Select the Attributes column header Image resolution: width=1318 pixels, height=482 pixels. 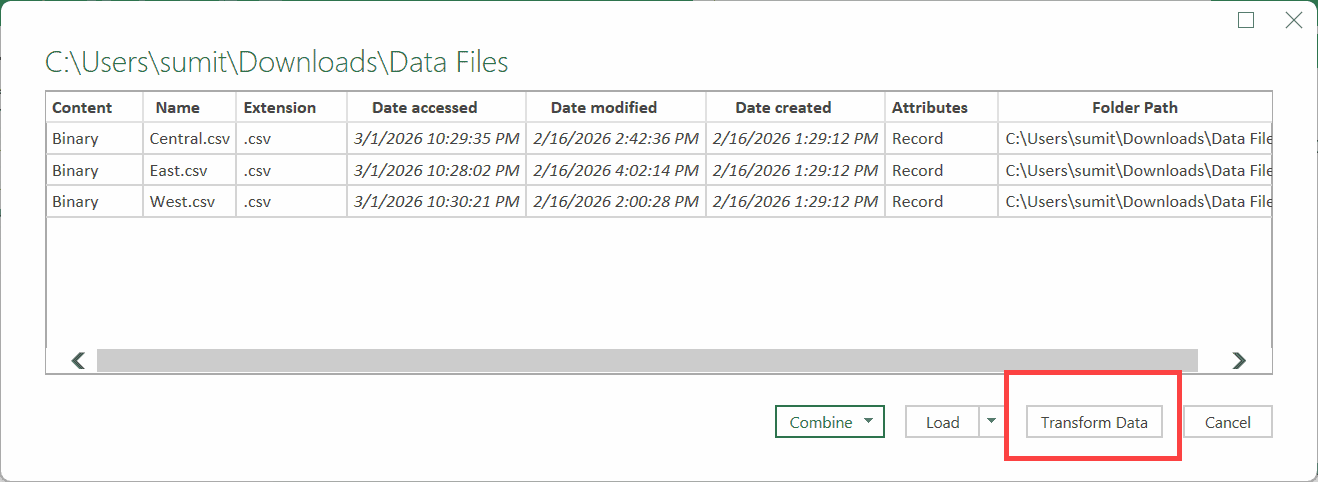[941, 107]
